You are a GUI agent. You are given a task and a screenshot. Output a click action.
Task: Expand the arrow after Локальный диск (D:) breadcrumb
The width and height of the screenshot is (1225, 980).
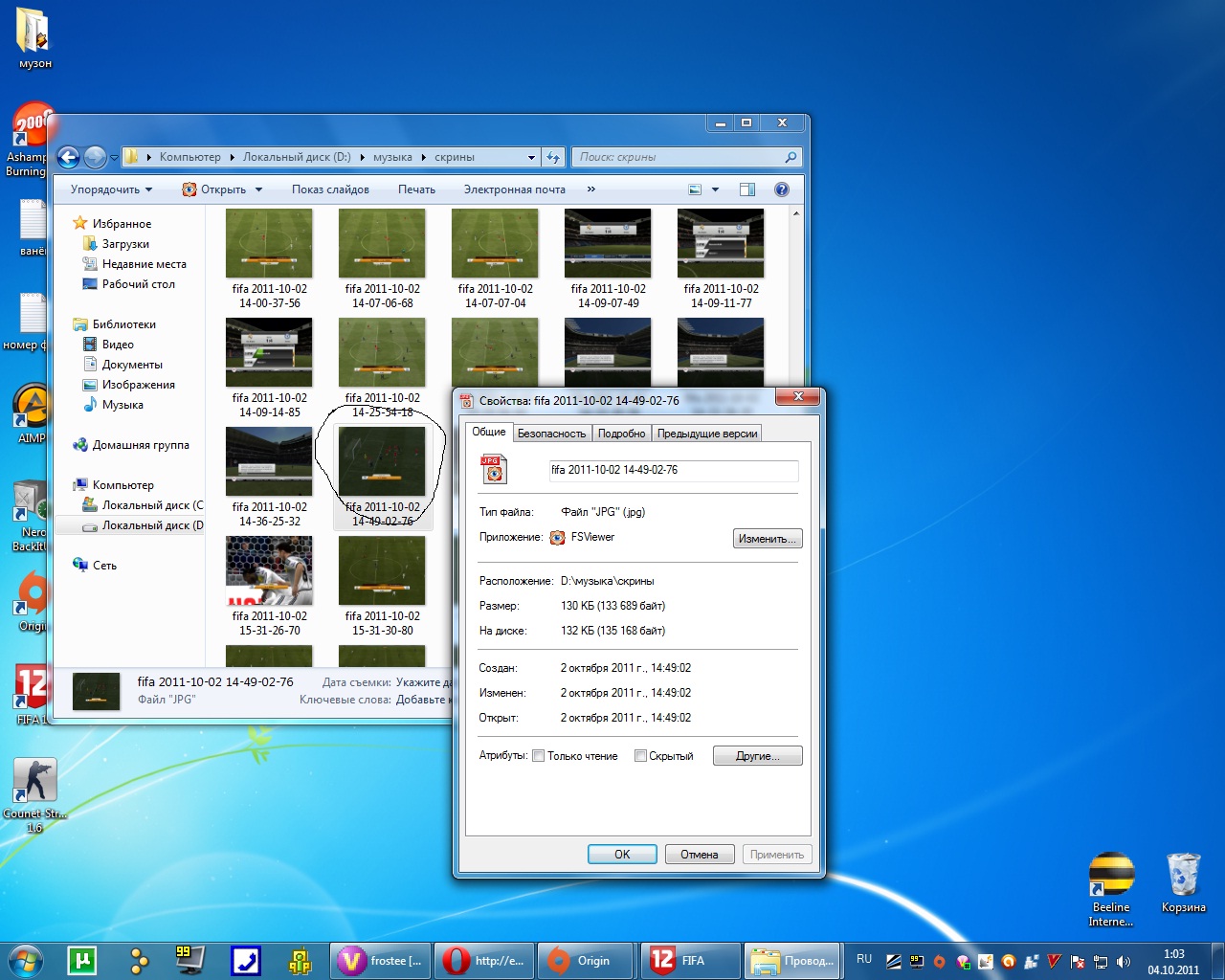(x=362, y=157)
